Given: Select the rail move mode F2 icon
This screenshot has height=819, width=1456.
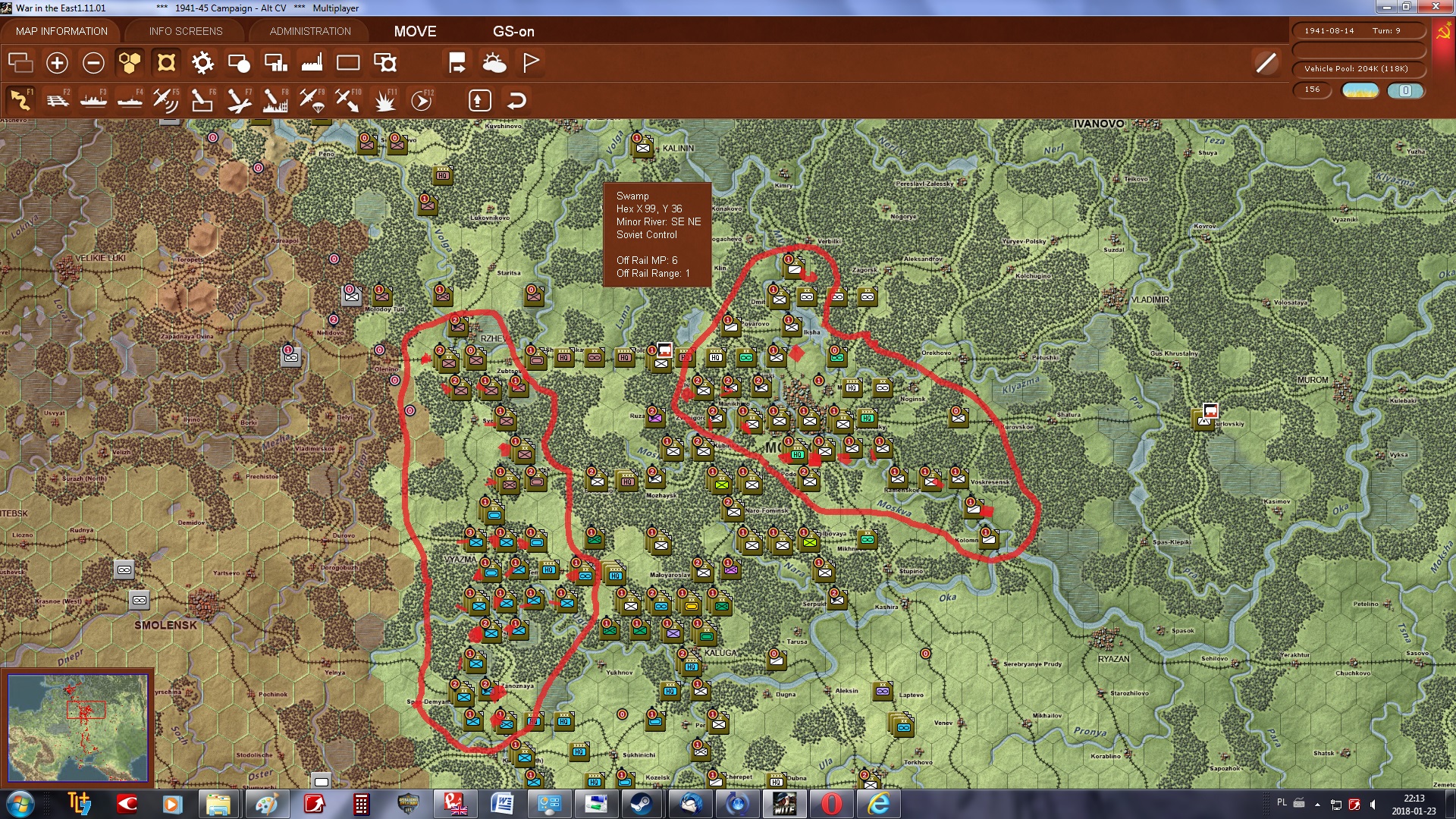Looking at the screenshot, I should pyautogui.click(x=58, y=100).
